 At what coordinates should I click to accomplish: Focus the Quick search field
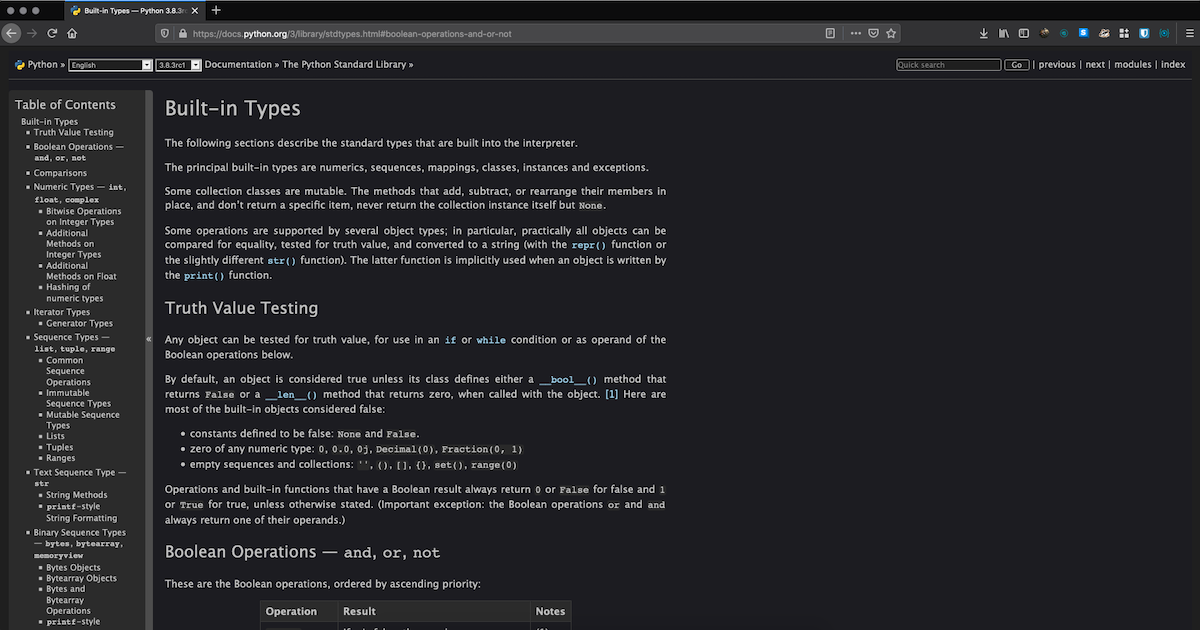(948, 65)
